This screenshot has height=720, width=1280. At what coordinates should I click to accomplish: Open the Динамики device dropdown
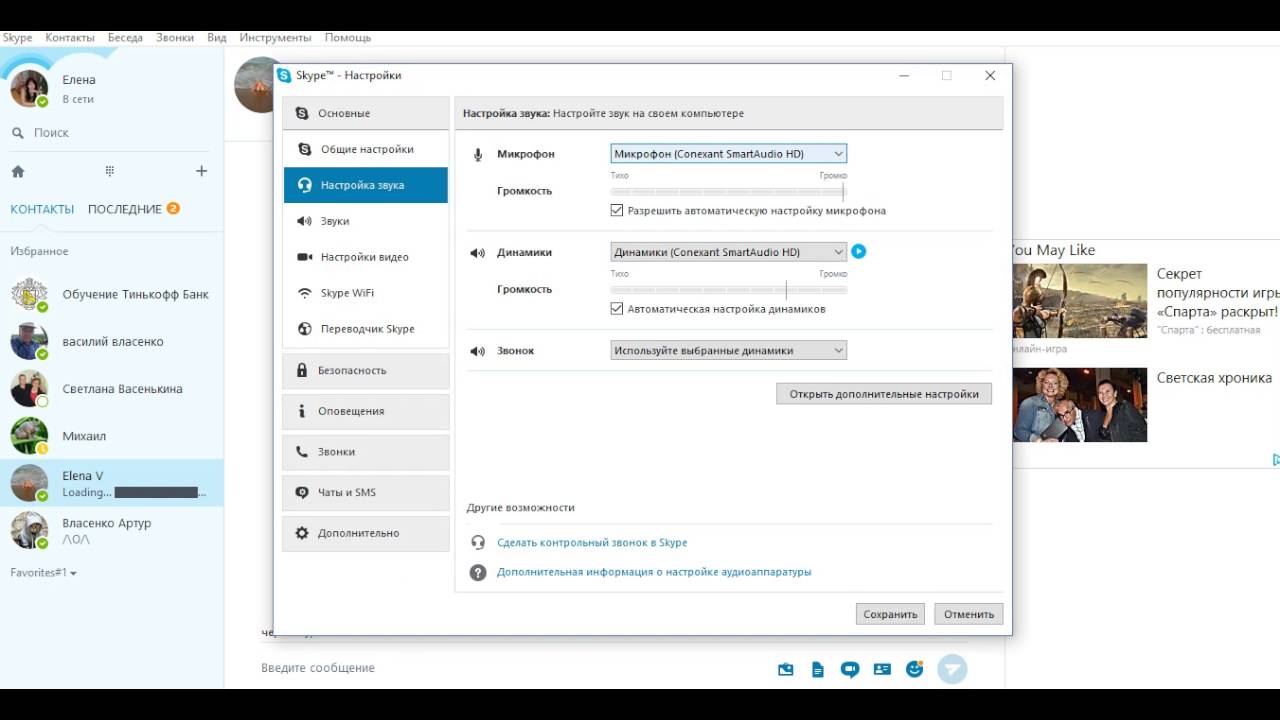[x=729, y=252]
